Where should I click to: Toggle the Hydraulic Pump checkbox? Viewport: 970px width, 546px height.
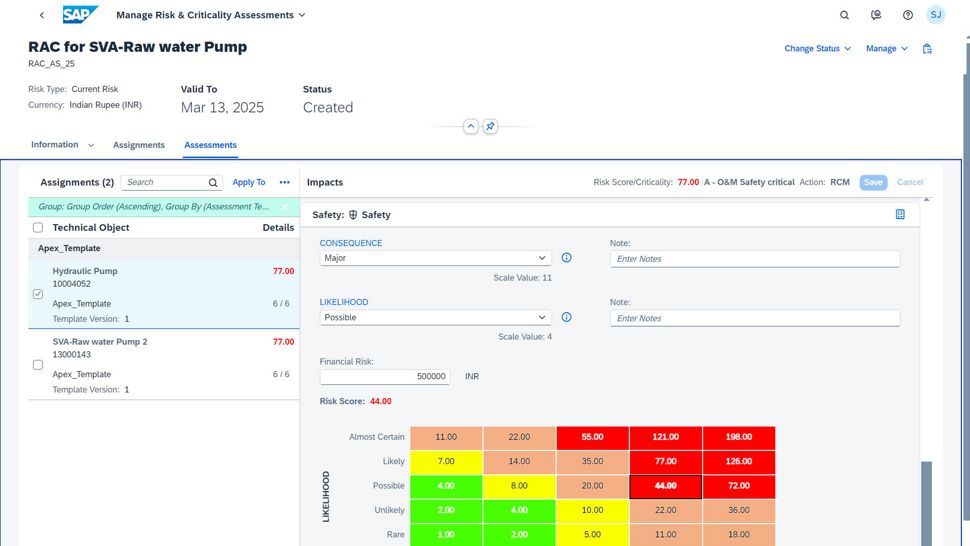38,294
